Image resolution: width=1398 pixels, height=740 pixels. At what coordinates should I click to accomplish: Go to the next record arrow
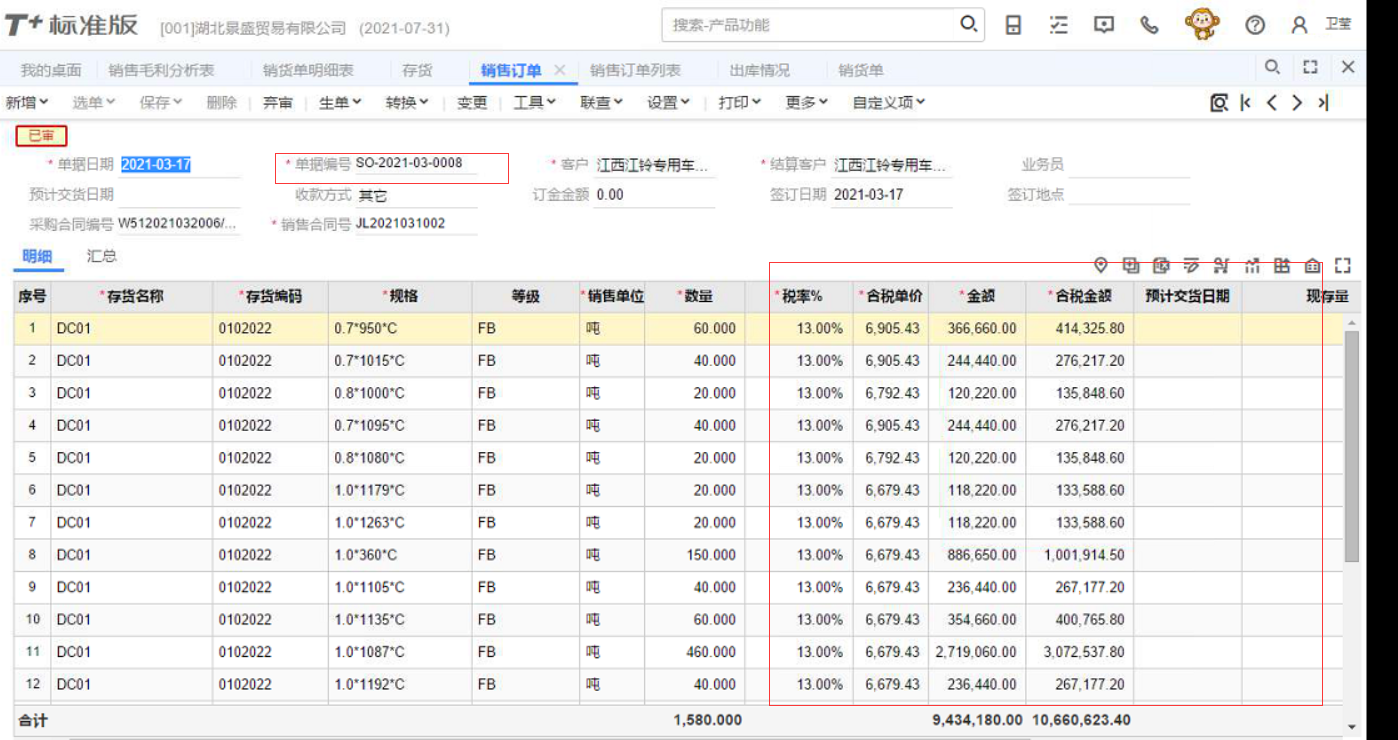coord(1297,102)
